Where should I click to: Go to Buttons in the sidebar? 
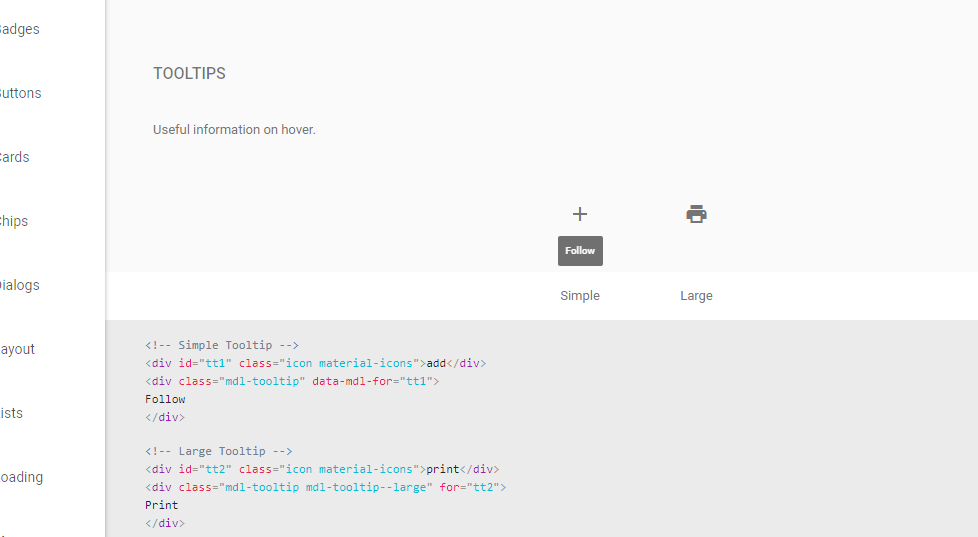pyautogui.click(x=20, y=93)
